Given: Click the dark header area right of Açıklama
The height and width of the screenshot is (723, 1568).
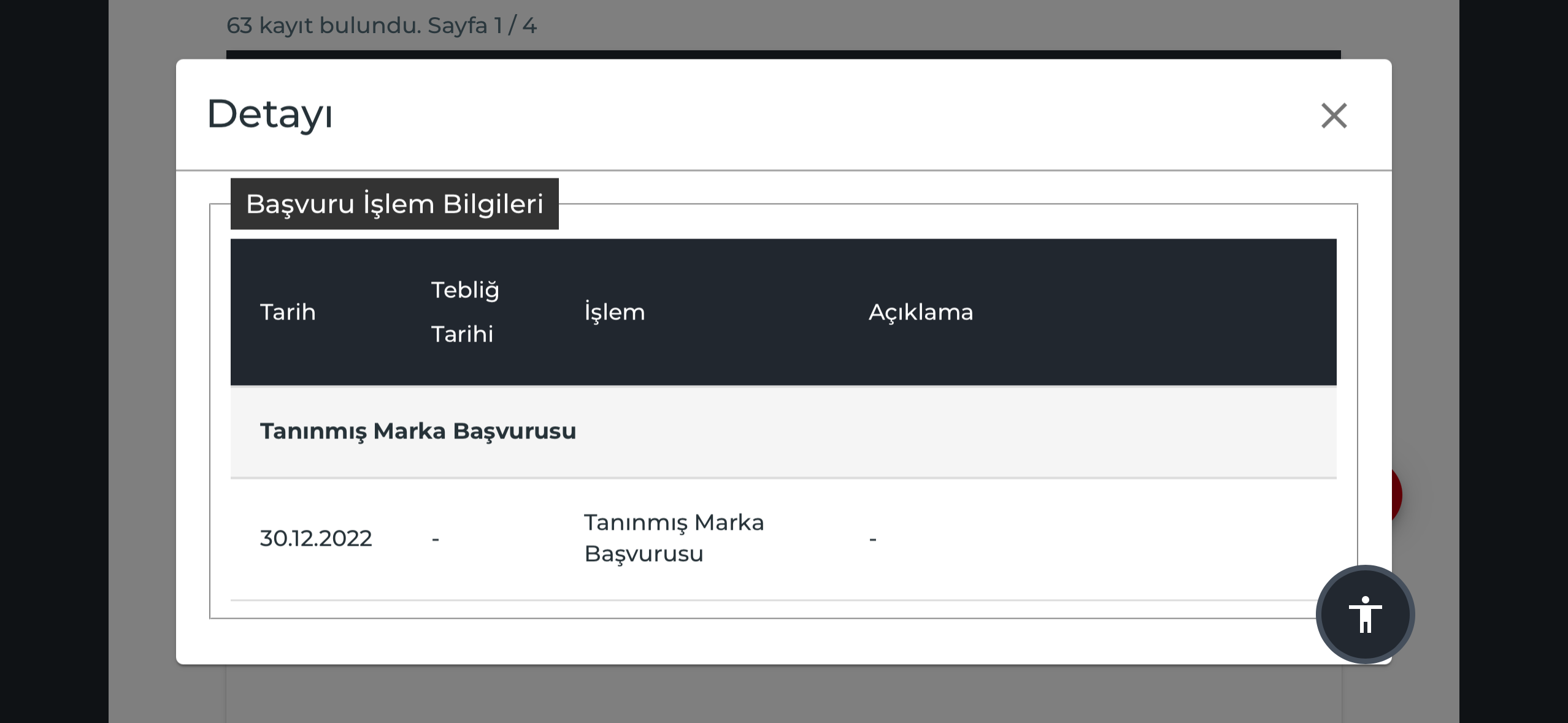Looking at the screenshot, I should [x=1153, y=312].
